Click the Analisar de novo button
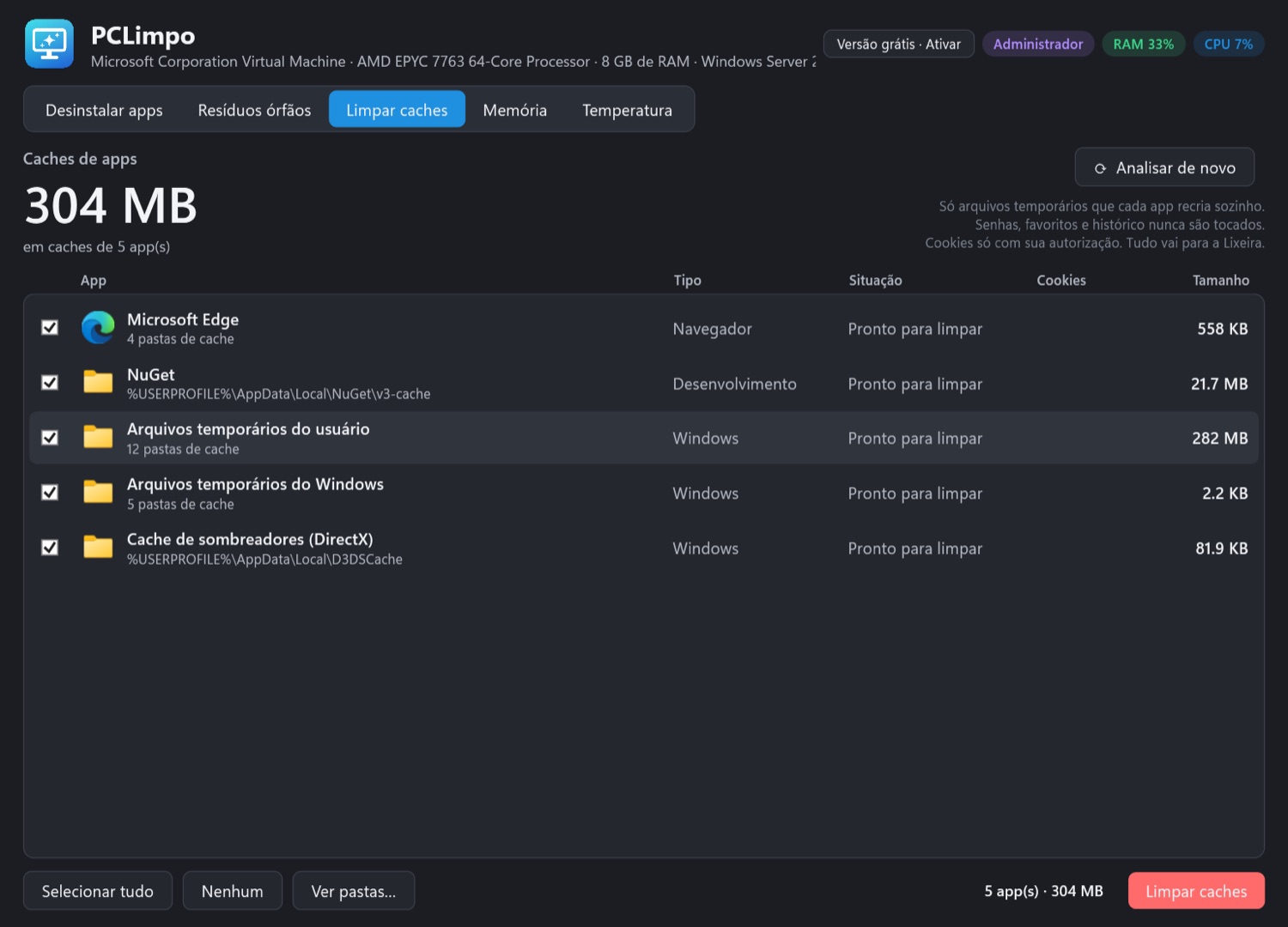Image resolution: width=1288 pixels, height=927 pixels. tap(1164, 167)
